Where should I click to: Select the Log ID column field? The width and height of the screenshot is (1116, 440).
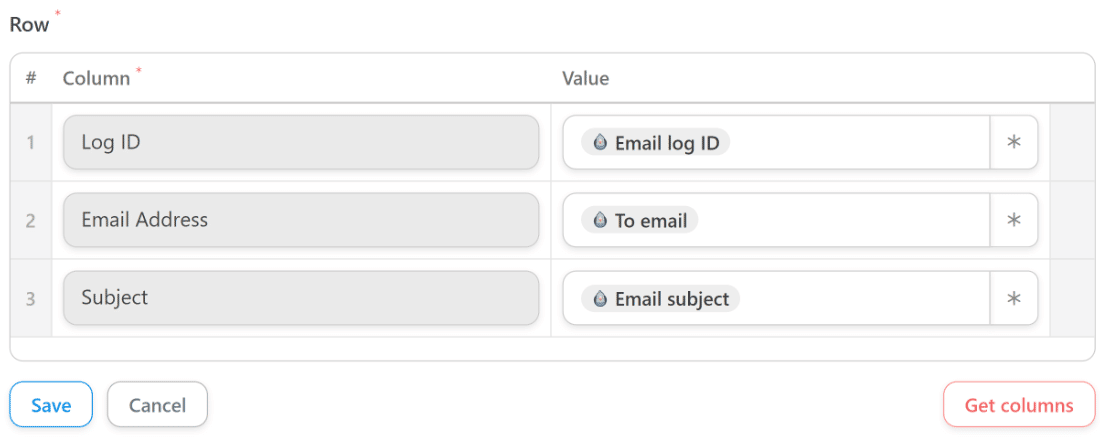click(x=301, y=142)
